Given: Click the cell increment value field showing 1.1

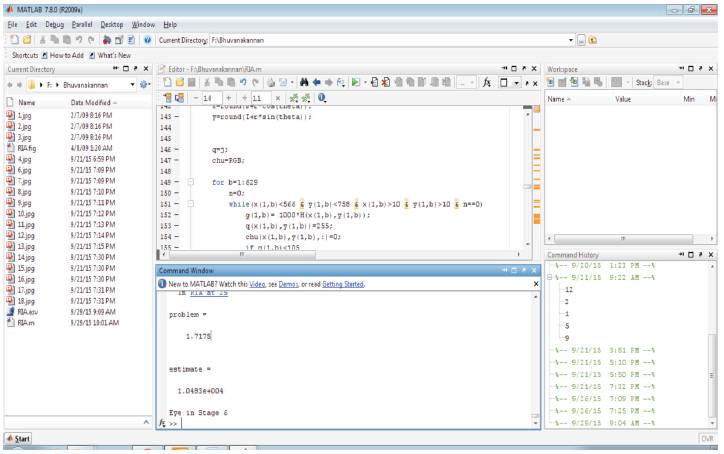Looking at the screenshot, I should click(x=261, y=98).
